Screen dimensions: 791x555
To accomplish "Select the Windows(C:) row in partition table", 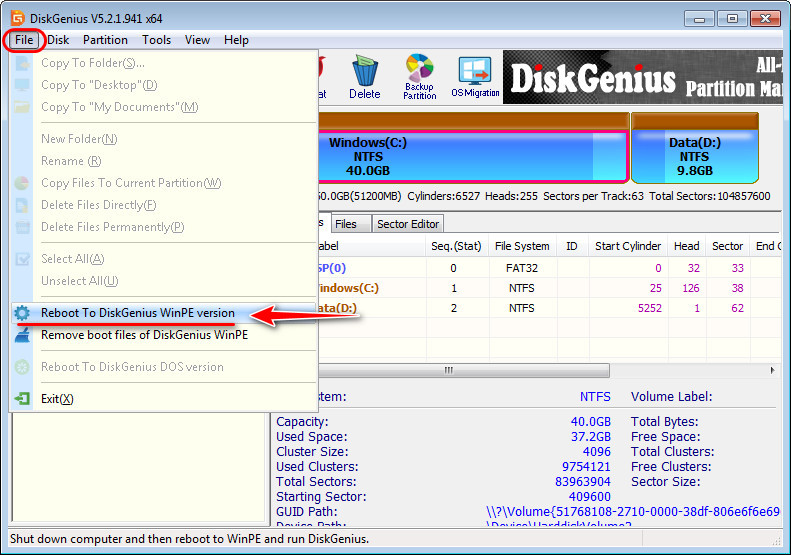I will tap(549, 288).
